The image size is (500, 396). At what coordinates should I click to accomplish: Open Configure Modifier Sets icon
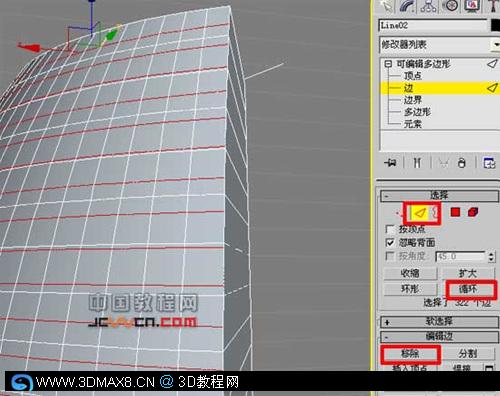(x=489, y=163)
